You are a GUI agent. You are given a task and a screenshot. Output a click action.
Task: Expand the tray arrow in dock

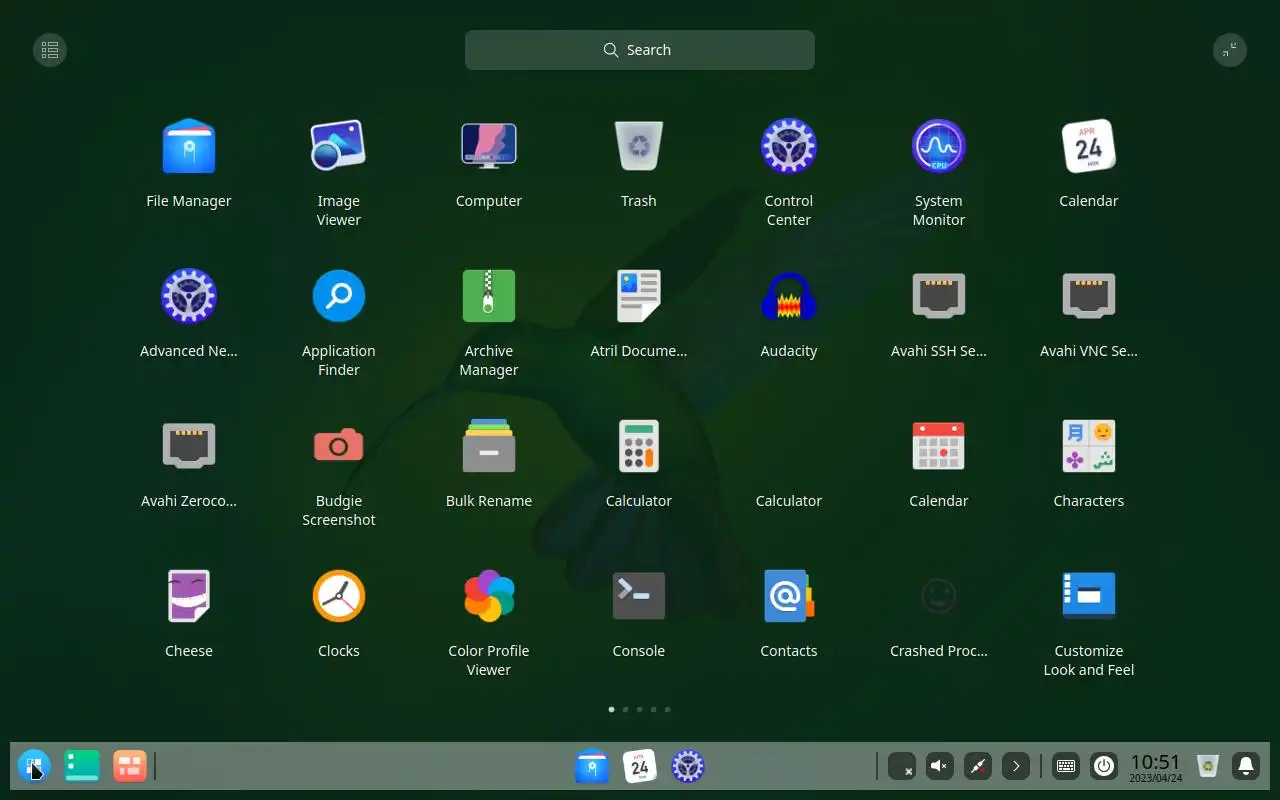pyautogui.click(x=1016, y=766)
